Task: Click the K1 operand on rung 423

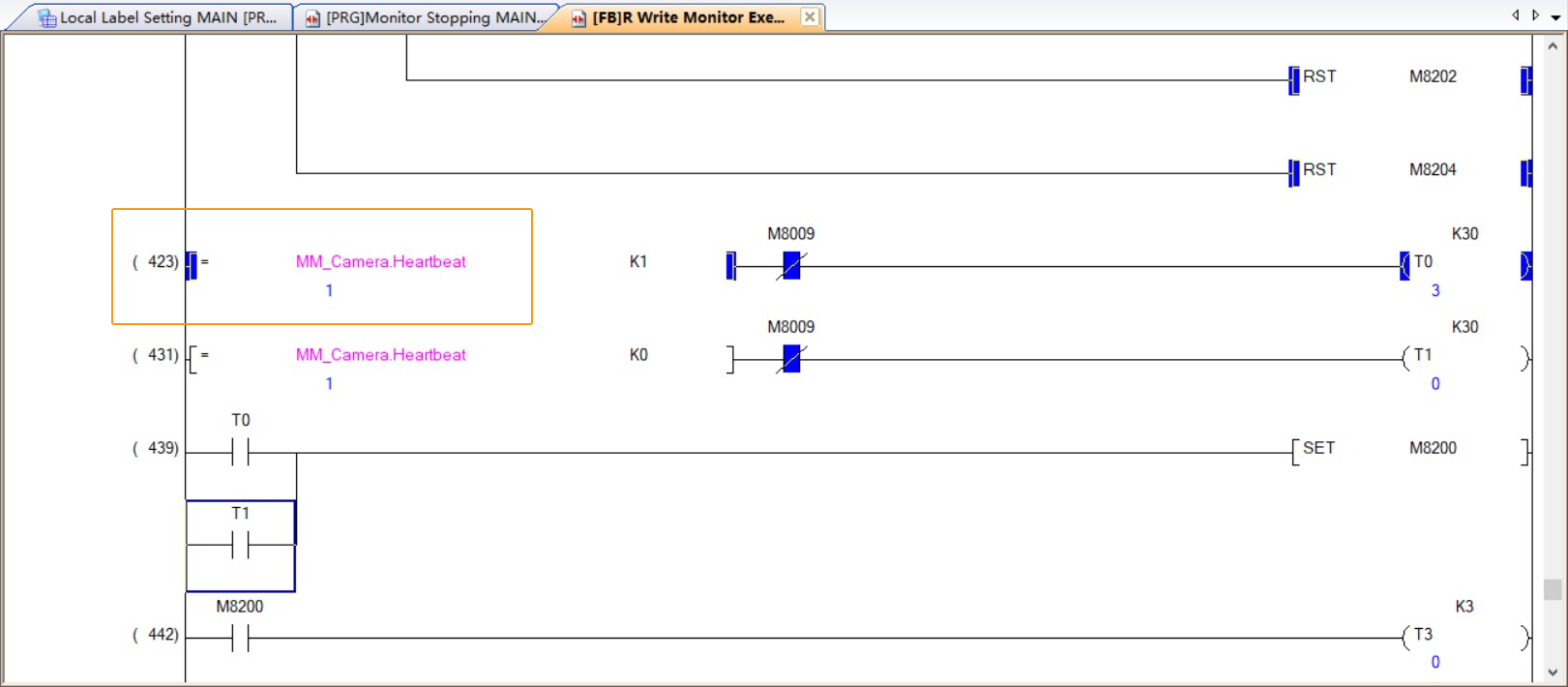Action: pos(638,261)
